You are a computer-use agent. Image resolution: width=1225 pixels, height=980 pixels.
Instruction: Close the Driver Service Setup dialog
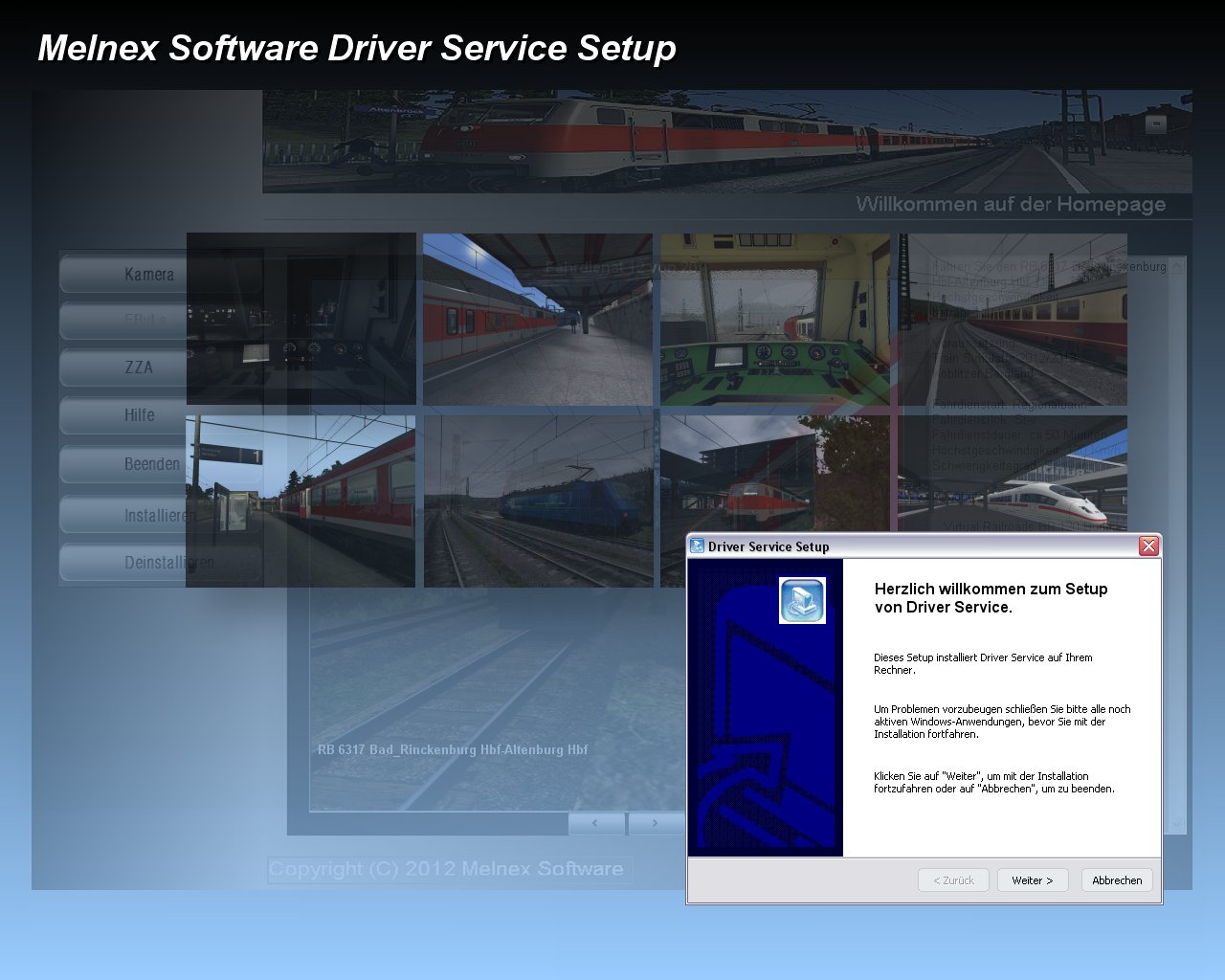point(1148,546)
